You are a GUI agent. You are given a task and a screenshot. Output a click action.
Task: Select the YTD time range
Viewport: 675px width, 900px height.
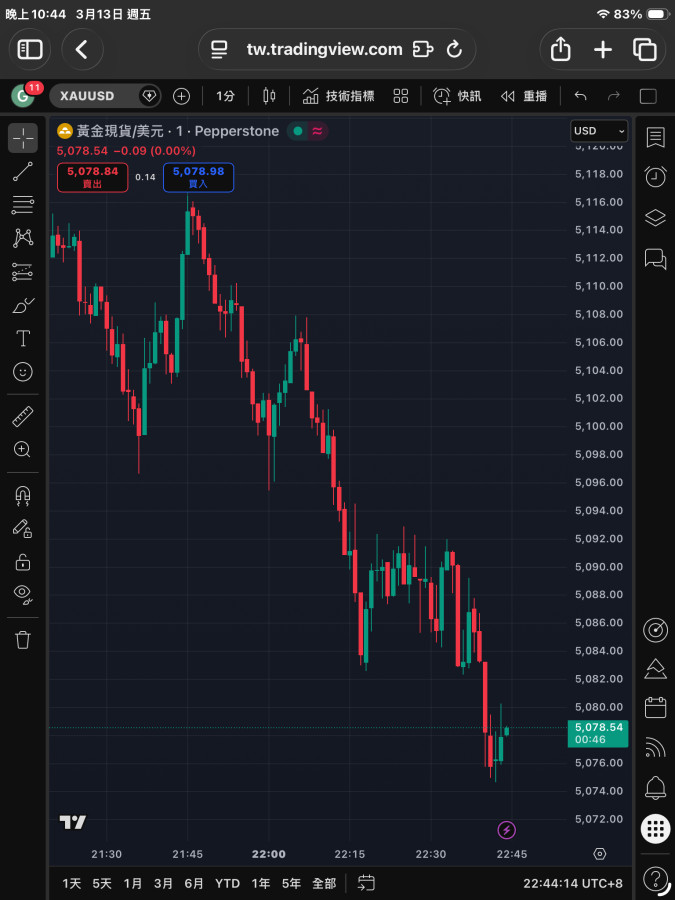[227, 883]
